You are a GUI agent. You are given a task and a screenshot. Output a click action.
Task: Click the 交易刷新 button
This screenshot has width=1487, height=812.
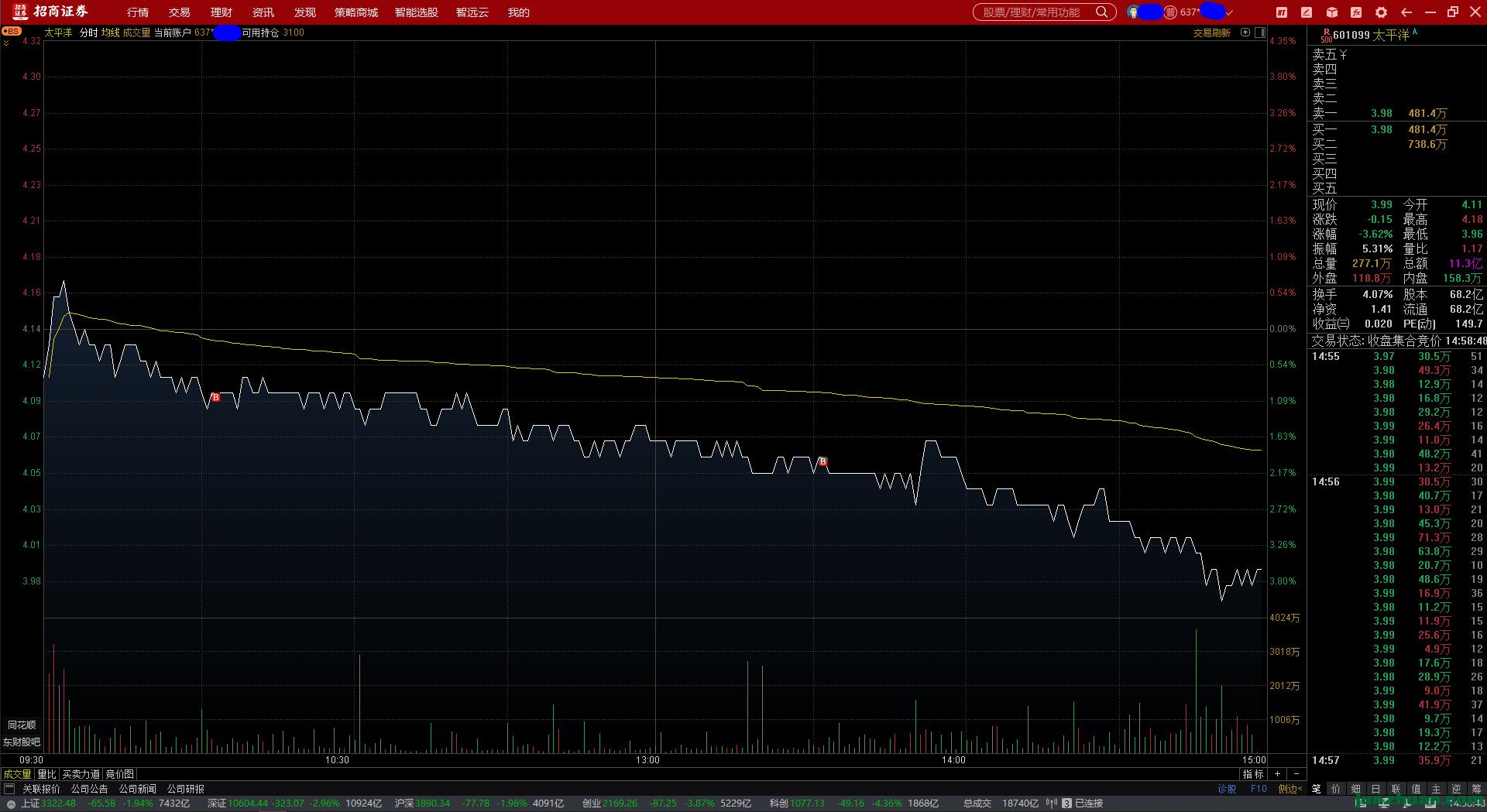point(1211,33)
